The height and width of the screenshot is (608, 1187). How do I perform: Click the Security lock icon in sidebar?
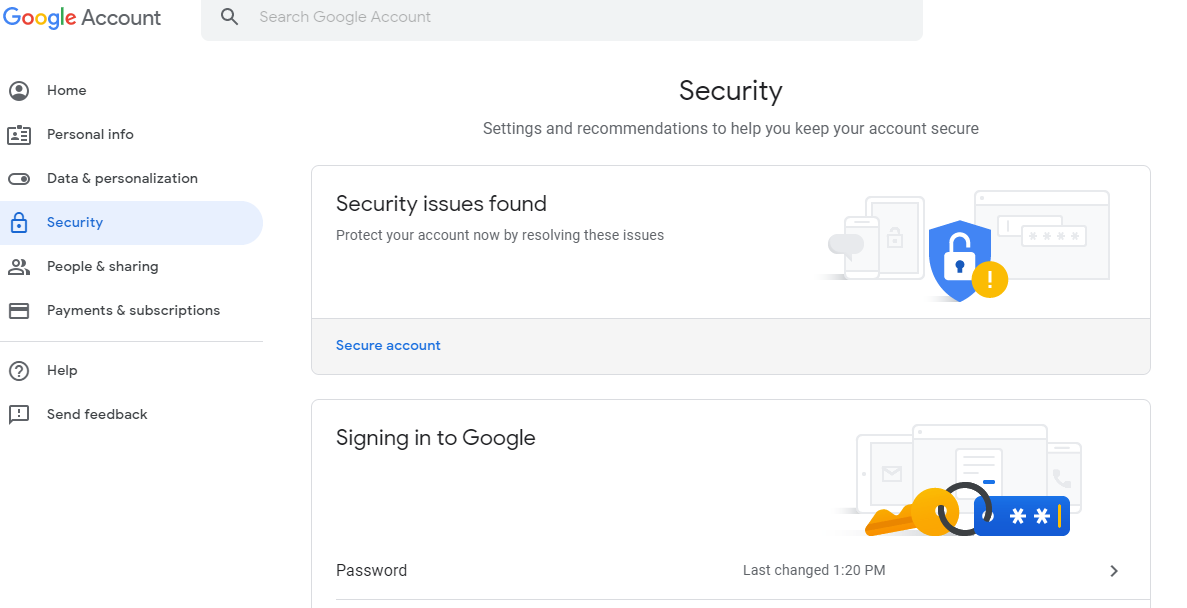(19, 223)
